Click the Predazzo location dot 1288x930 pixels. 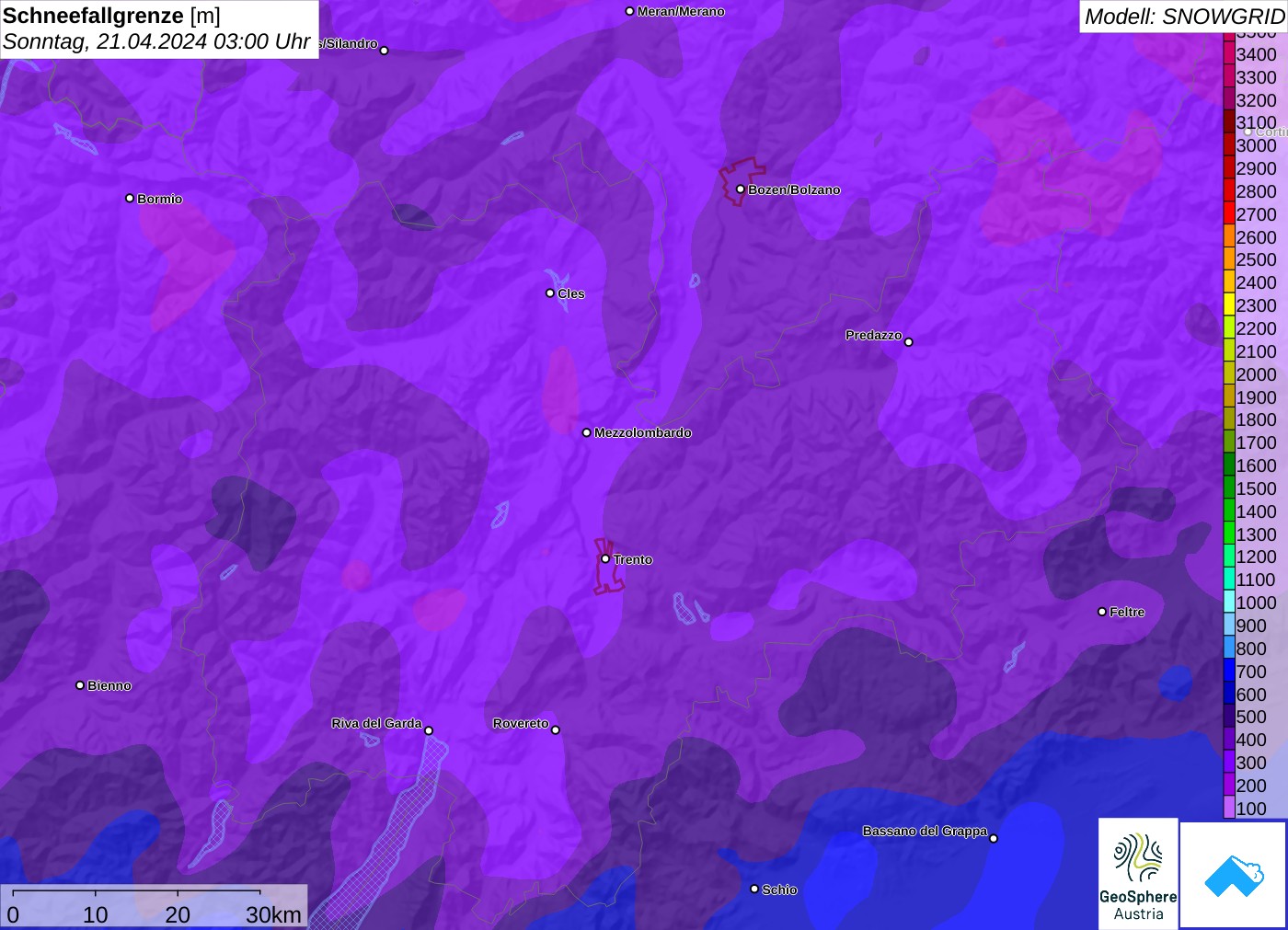909,342
